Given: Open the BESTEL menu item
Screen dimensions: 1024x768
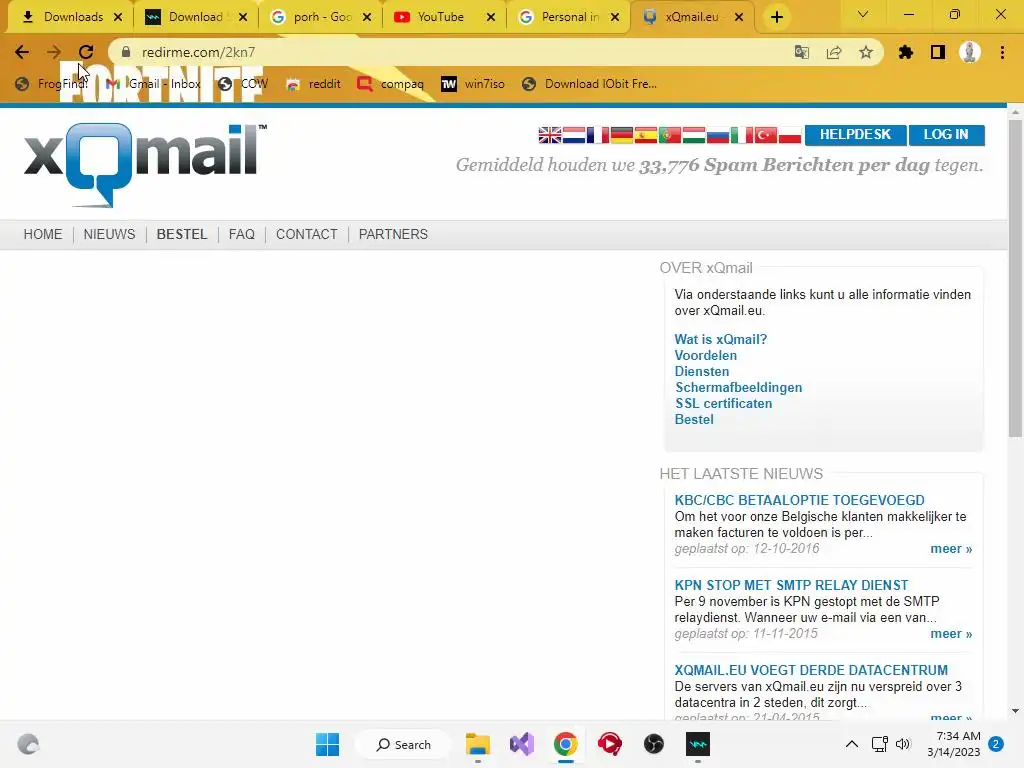Looking at the screenshot, I should click(x=182, y=234).
